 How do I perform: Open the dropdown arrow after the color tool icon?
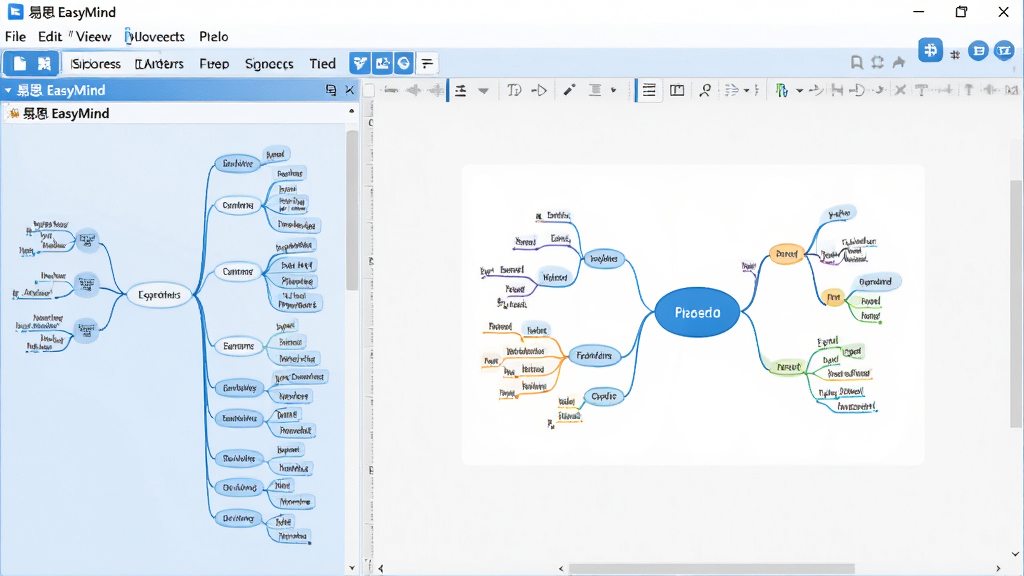tap(799, 91)
